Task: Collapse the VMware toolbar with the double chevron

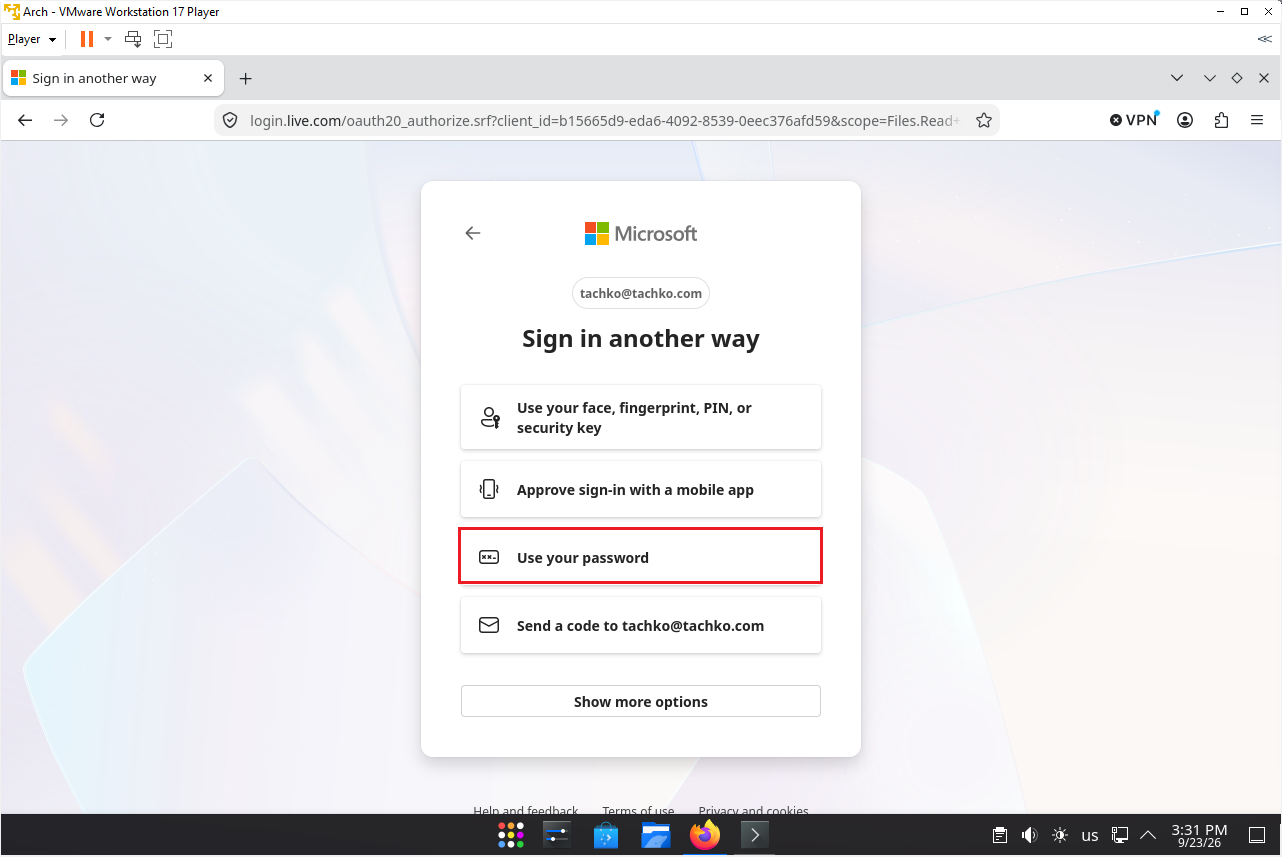Action: 1265,39
